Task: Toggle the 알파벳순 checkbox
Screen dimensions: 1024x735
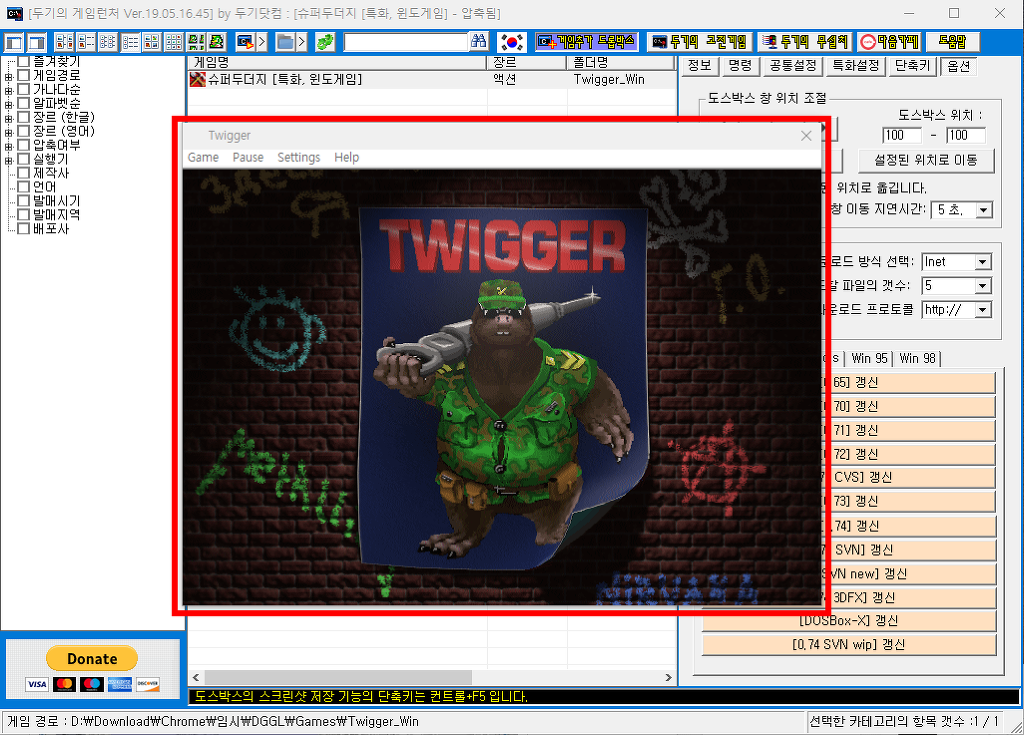Action: click(24, 103)
